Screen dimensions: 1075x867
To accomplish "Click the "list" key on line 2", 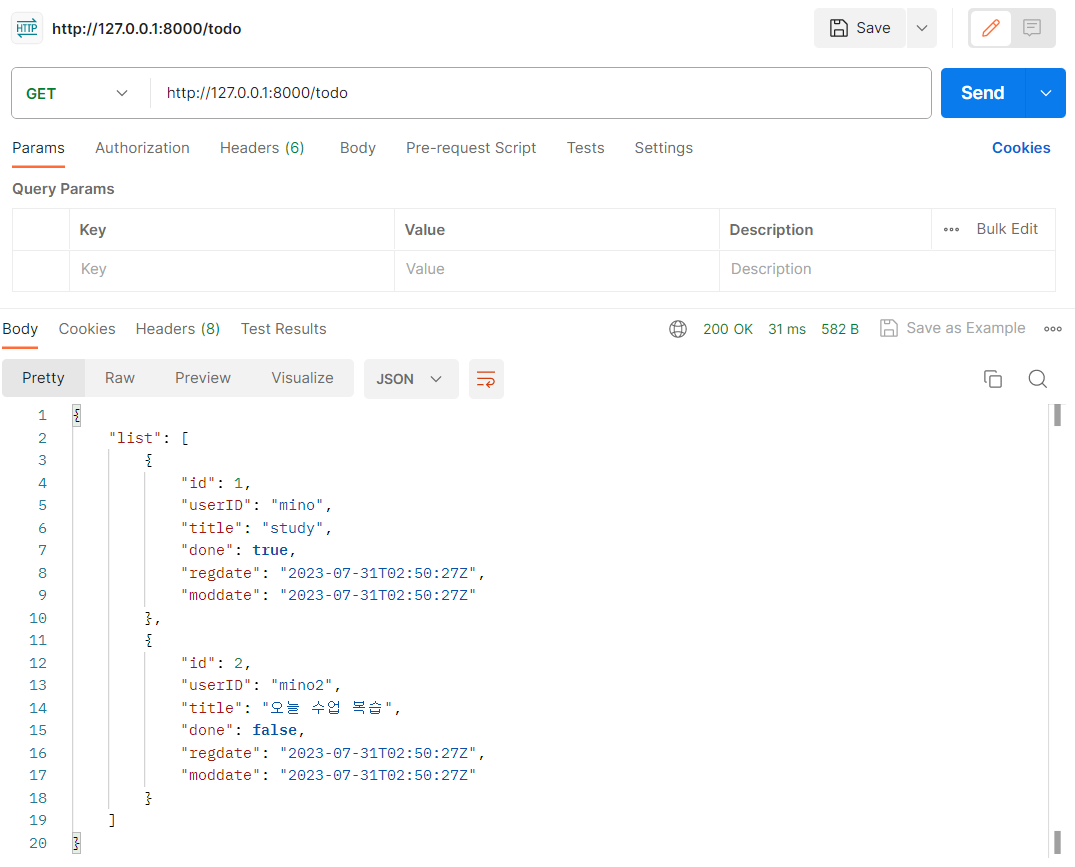I will point(135,438).
